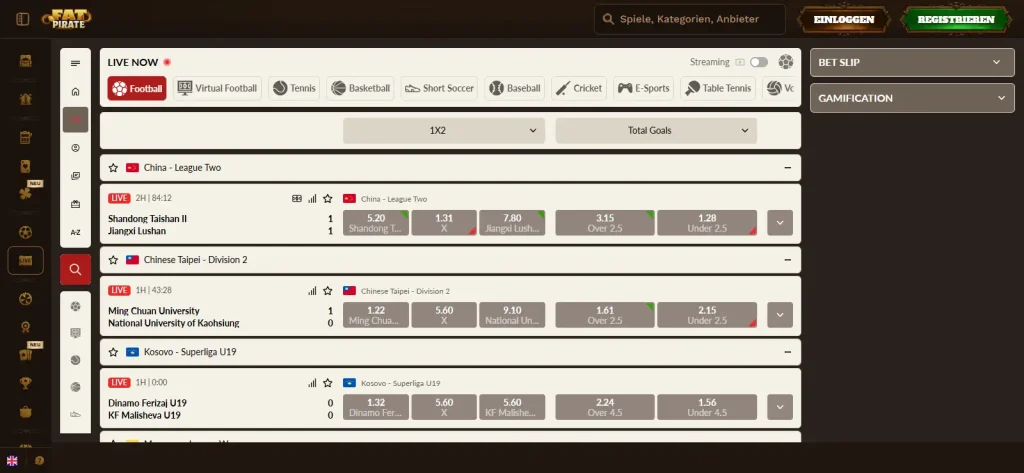Star the Dinamo Ferizaj U19 match
Viewport: 1024px width, 473px height.
pos(328,383)
